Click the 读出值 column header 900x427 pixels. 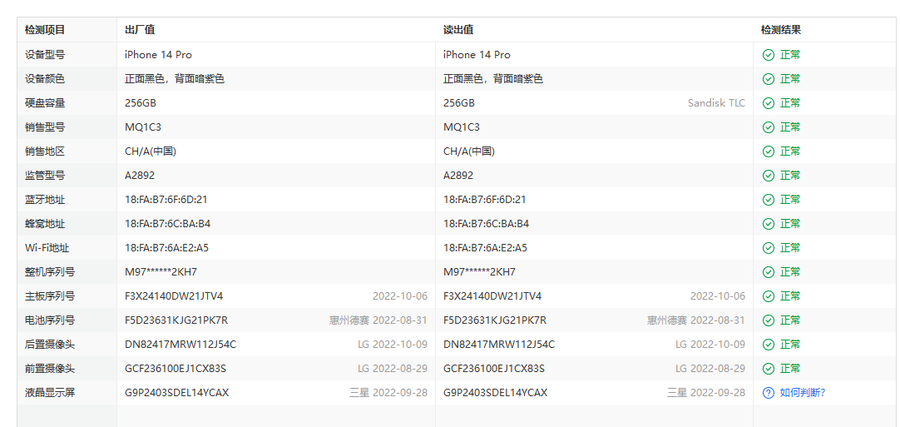tap(458, 30)
